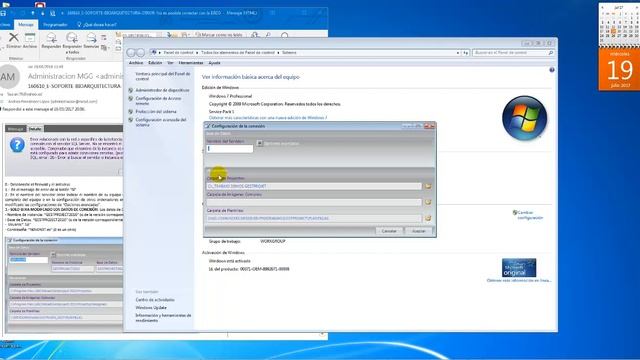Click the Archivar button in Outlook ribbon
This screenshot has width=640, height=360.
pos(30,41)
